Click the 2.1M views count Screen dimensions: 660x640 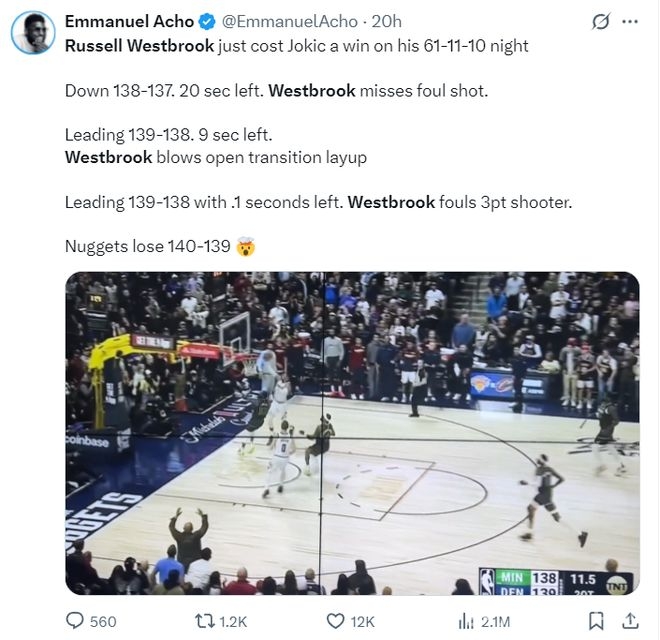point(495,621)
